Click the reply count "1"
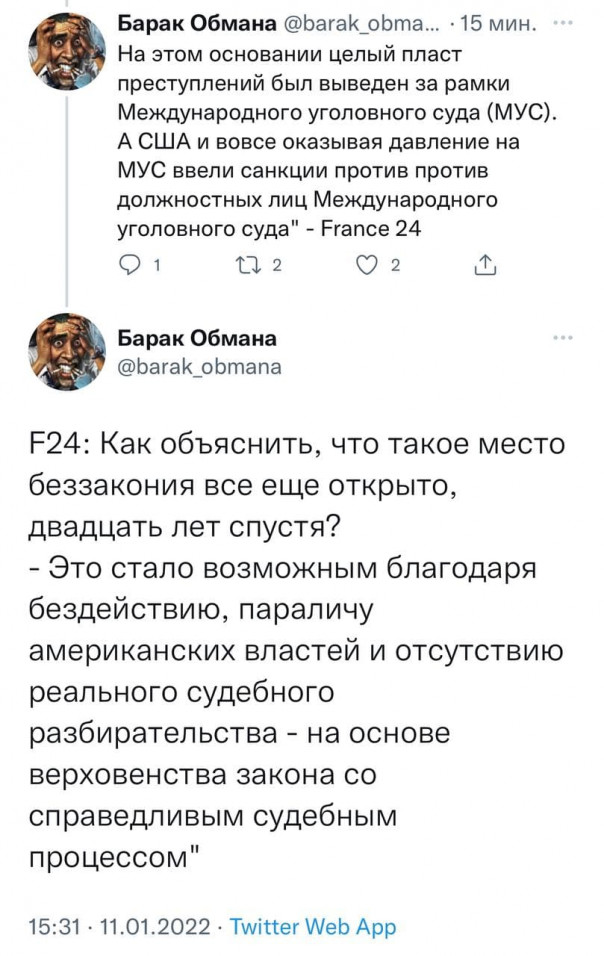This screenshot has height=956, width=604. tap(160, 267)
